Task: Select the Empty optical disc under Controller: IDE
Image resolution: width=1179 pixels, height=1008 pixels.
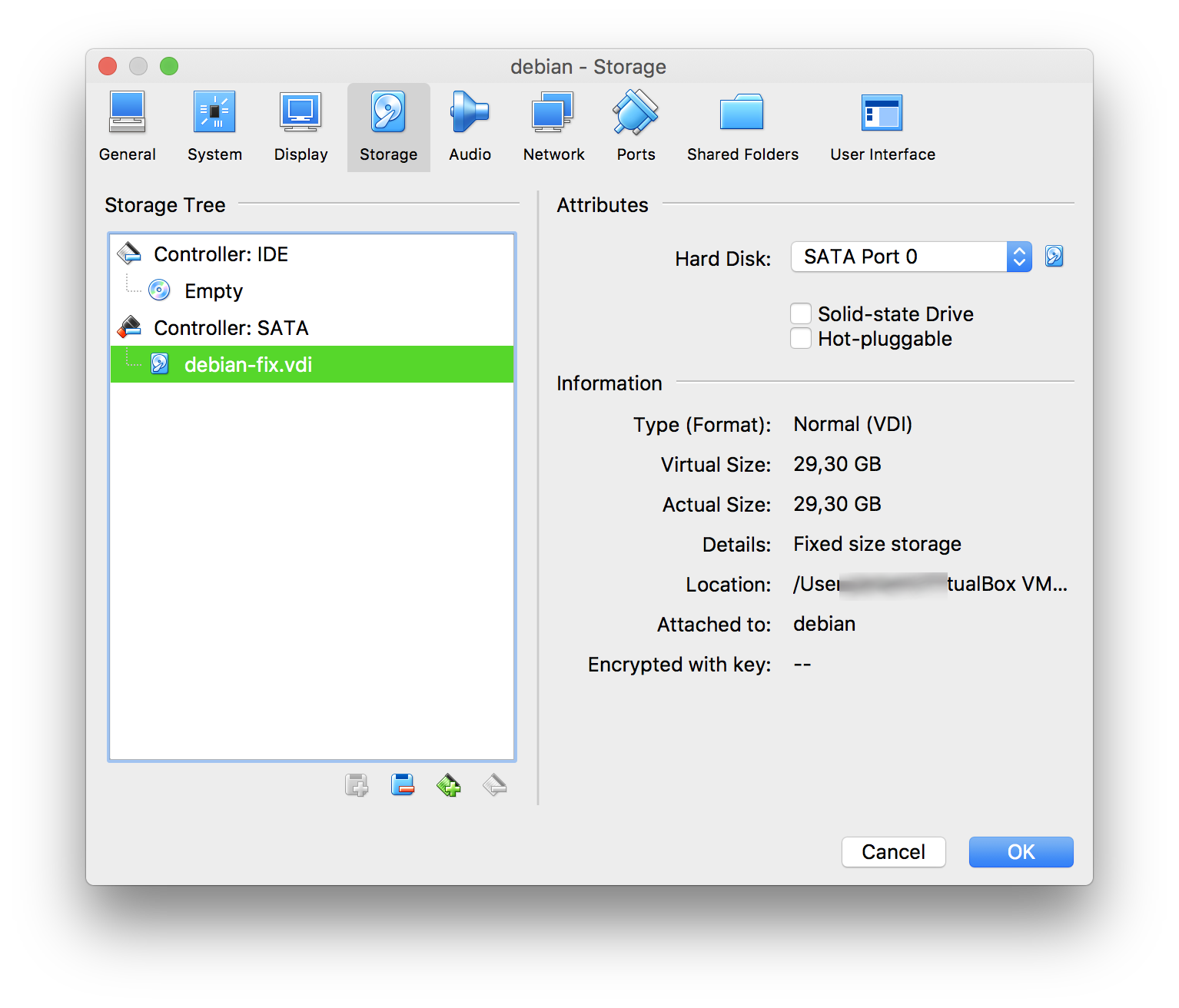Action: [x=213, y=290]
